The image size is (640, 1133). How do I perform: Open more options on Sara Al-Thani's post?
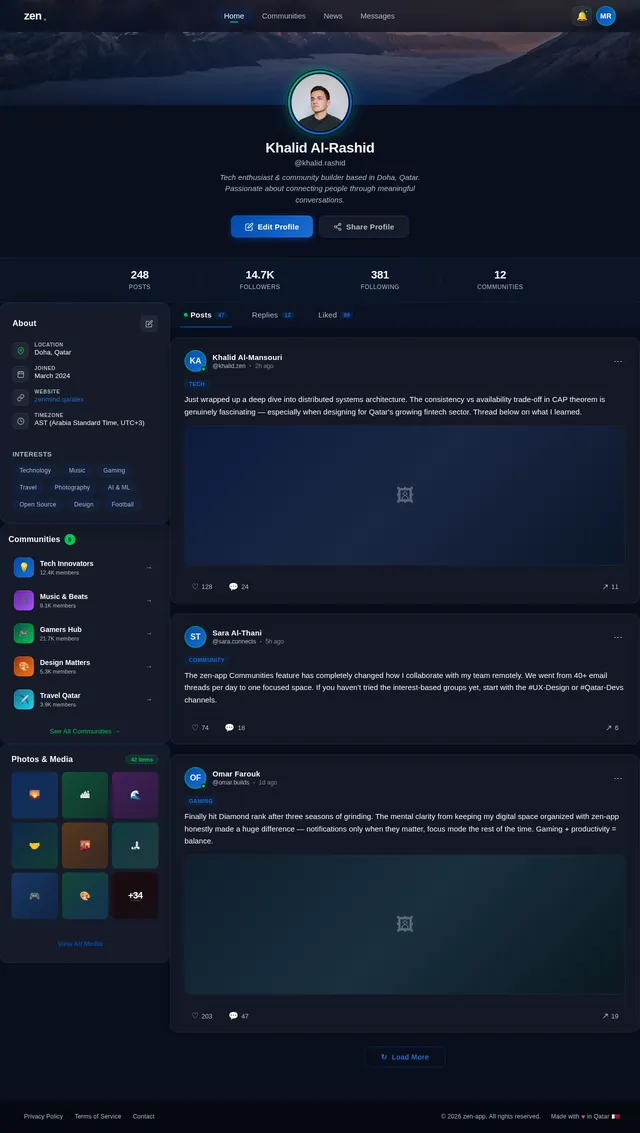618,637
